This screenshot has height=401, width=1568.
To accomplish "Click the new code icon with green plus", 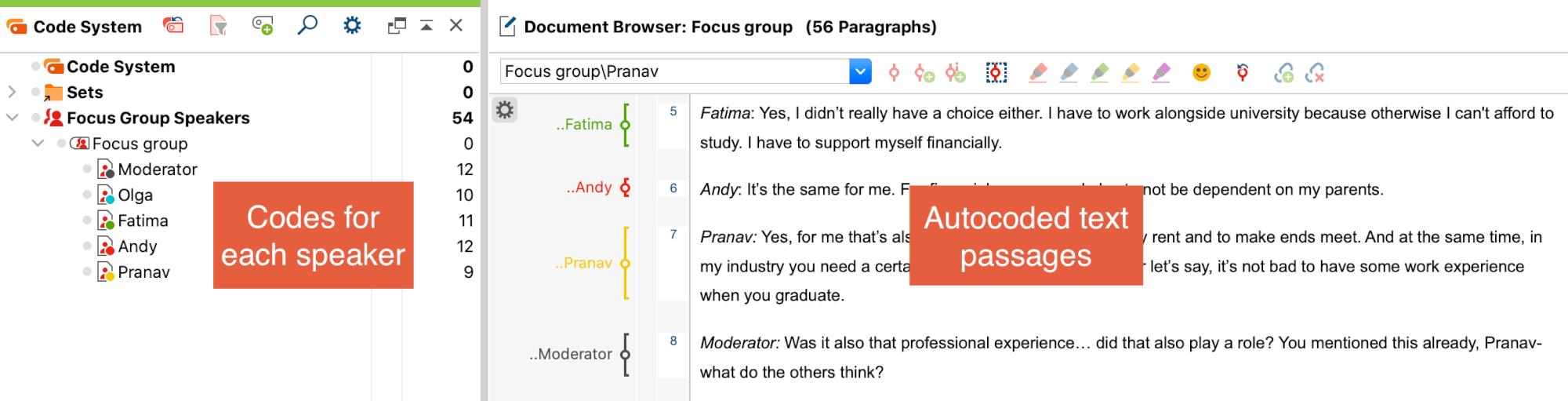I will pos(263,26).
